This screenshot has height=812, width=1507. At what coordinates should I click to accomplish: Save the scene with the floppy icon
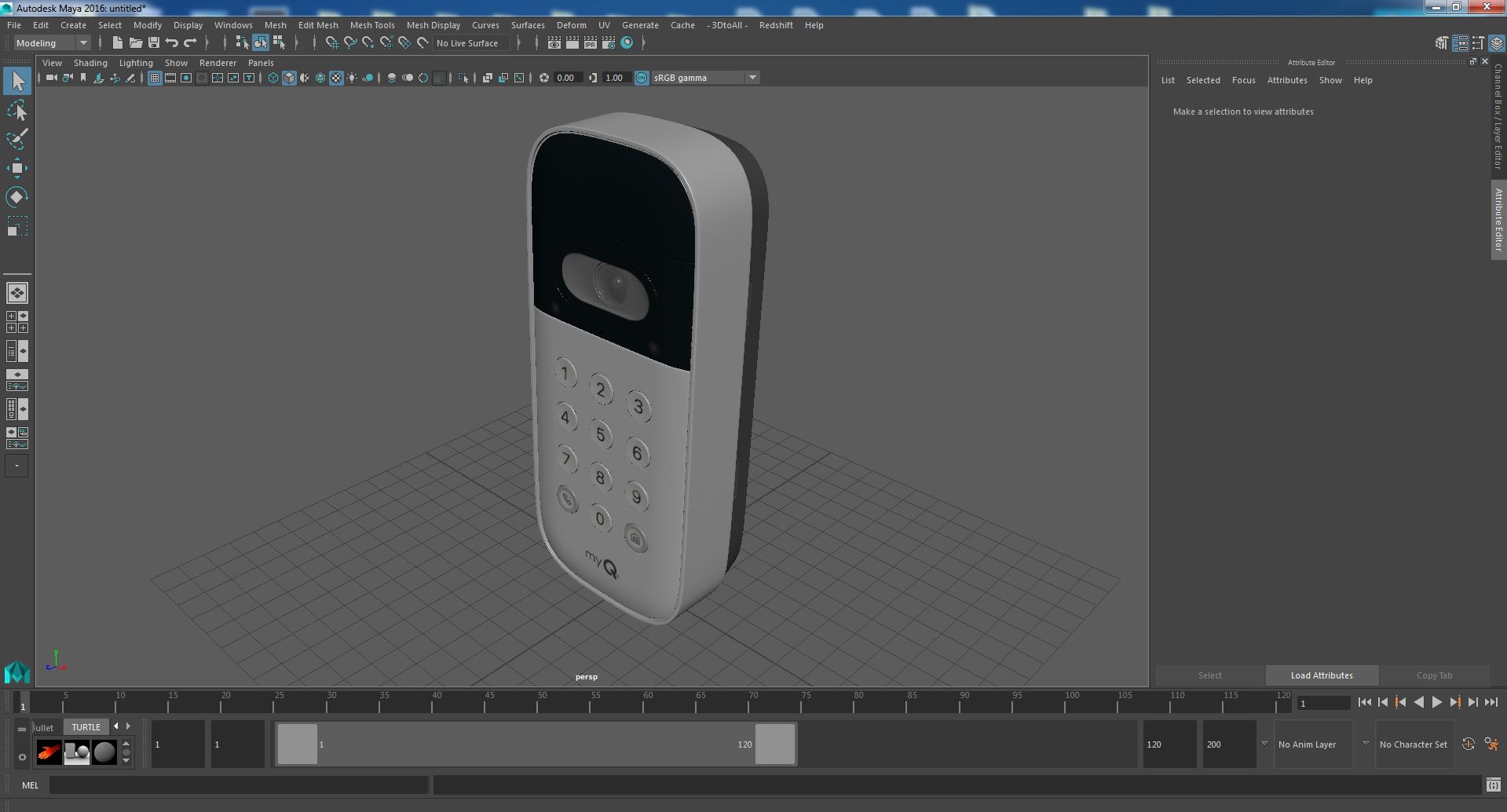coord(154,43)
